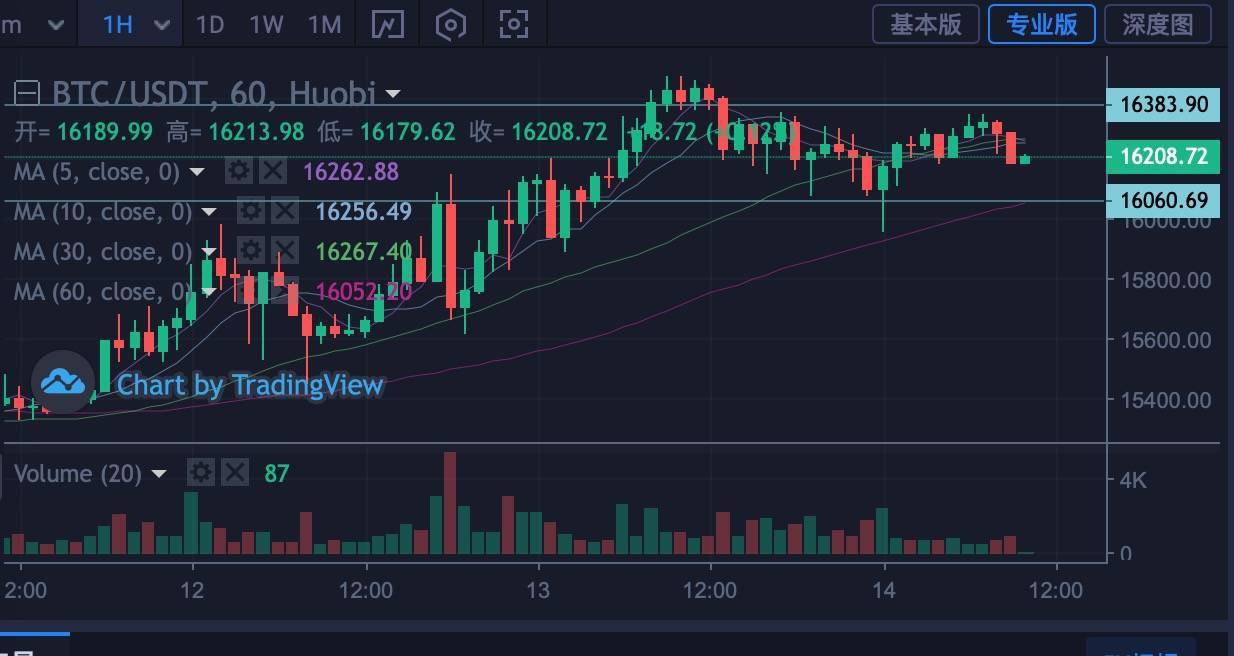Switch to the 1D timeframe

click(209, 24)
